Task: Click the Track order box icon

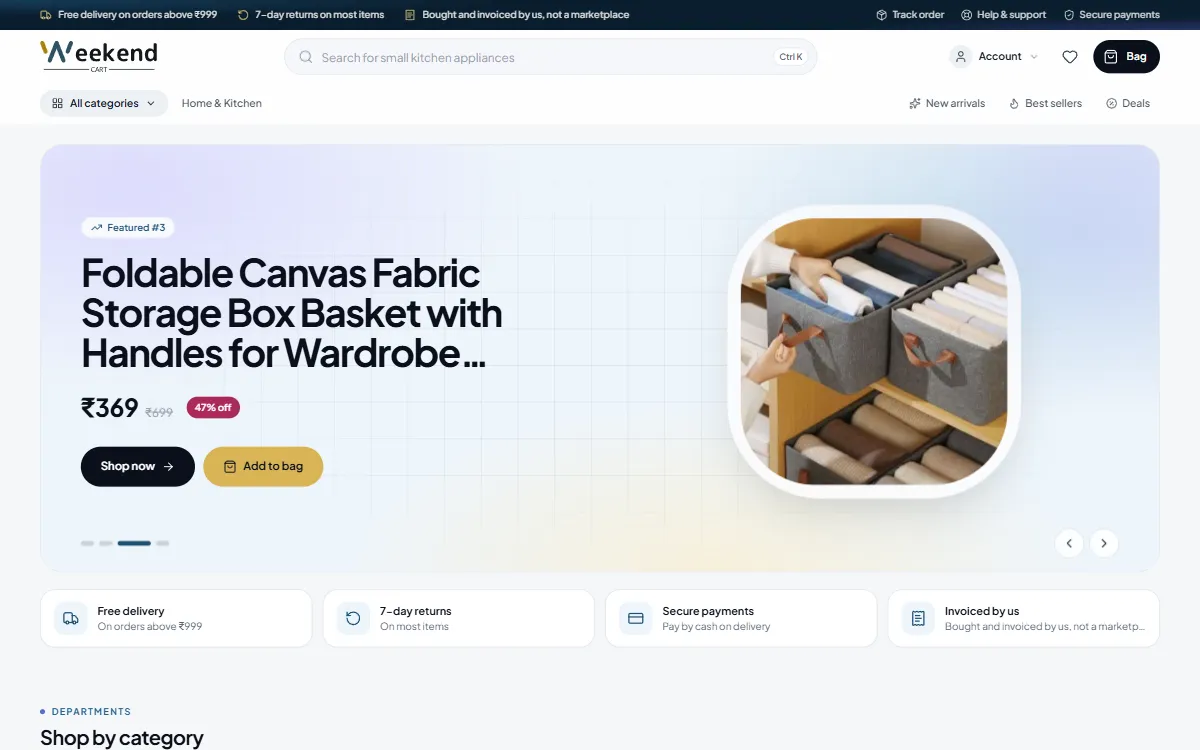Action: tap(881, 15)
